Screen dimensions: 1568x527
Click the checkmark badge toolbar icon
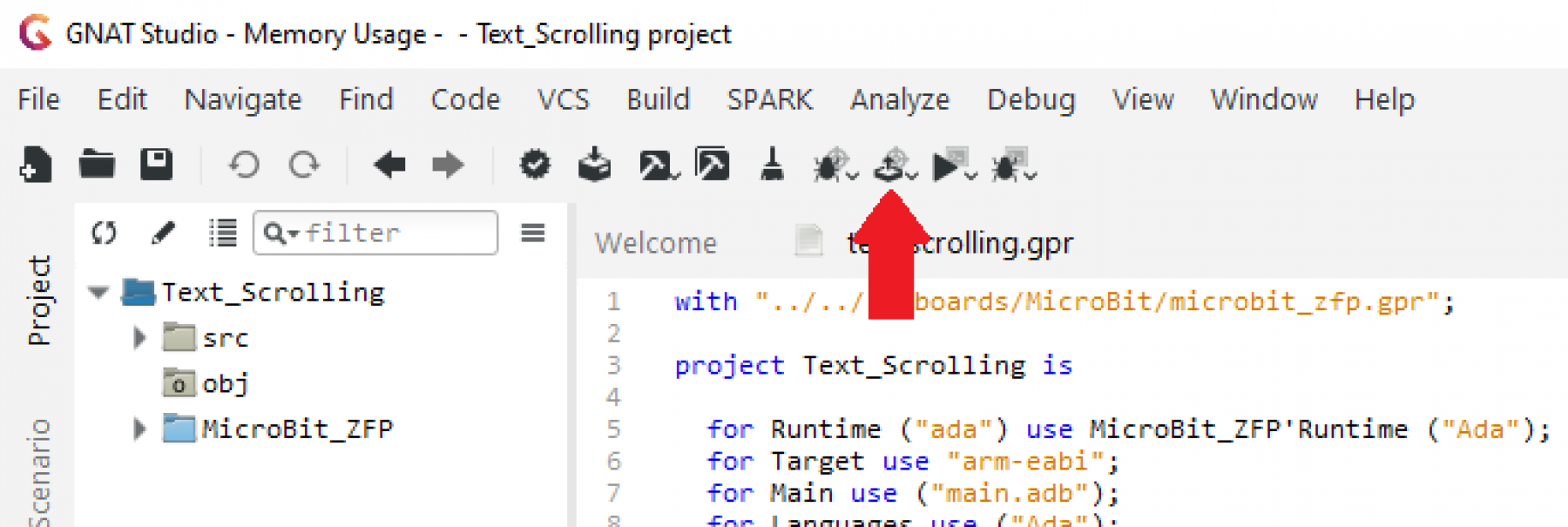coord(535,164)
